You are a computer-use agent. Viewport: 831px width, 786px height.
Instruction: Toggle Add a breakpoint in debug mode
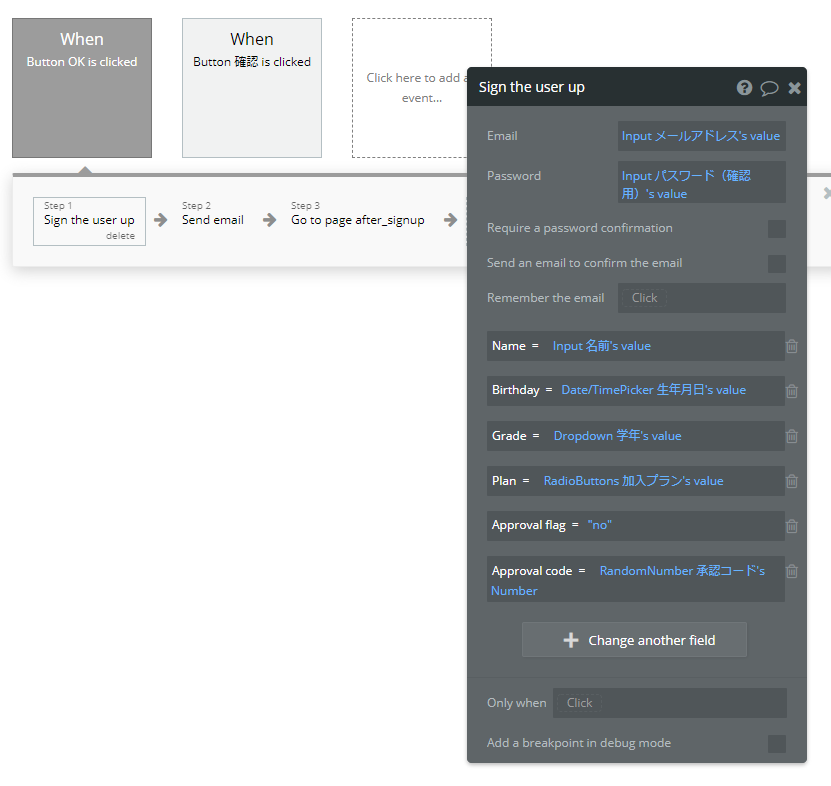pyautogui.click(x=776, y=744)
